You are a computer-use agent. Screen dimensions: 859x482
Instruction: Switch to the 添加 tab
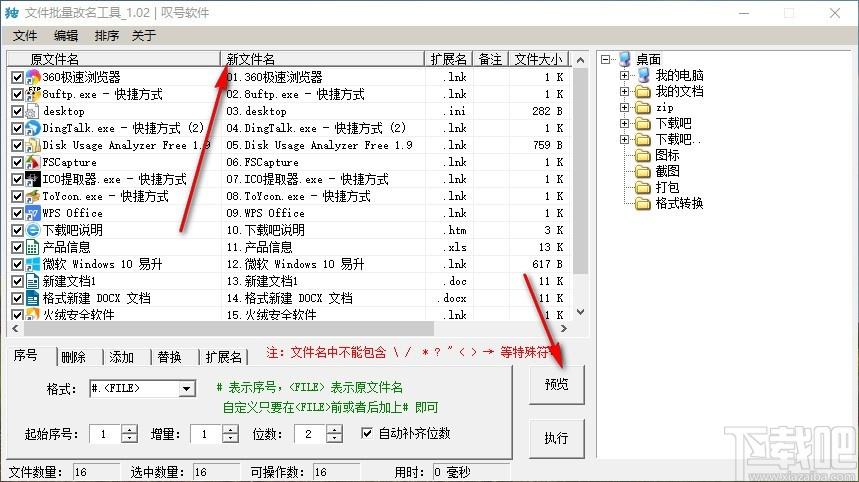[x=122, y=357]
